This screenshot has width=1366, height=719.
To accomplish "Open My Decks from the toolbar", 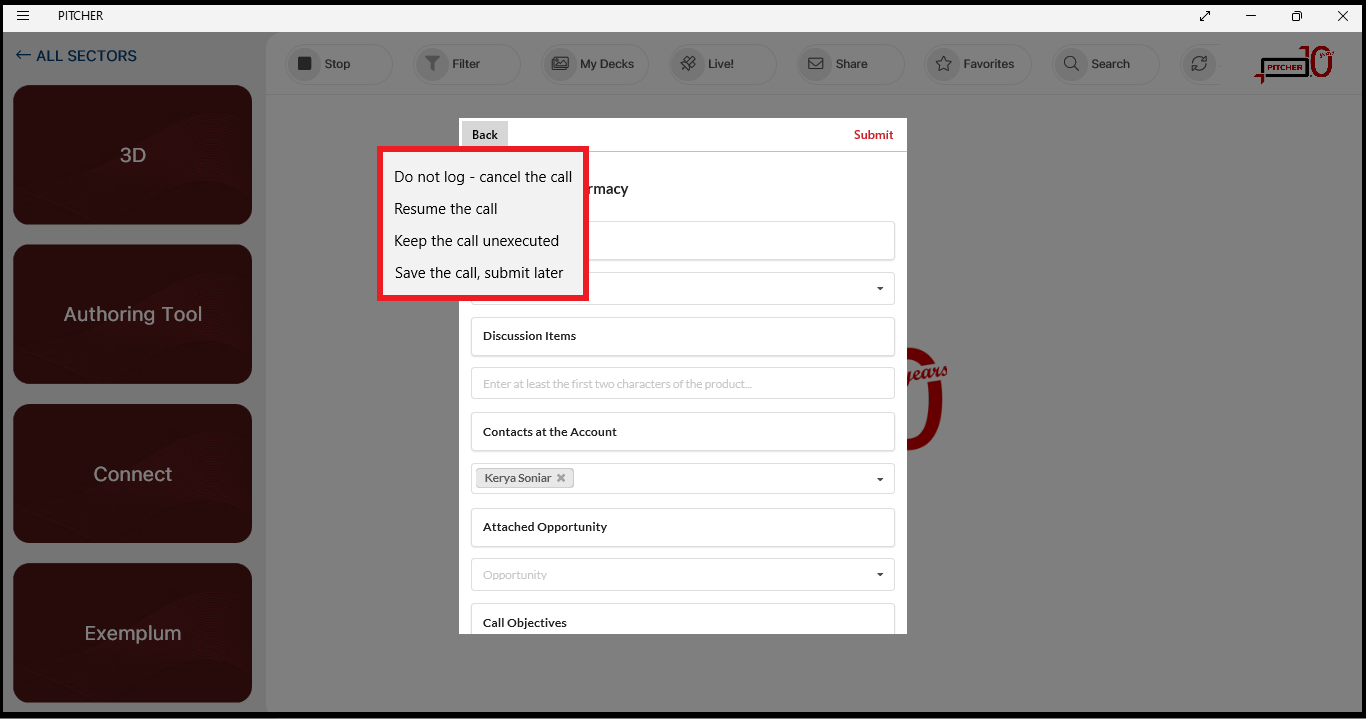I will coord(560,64).
